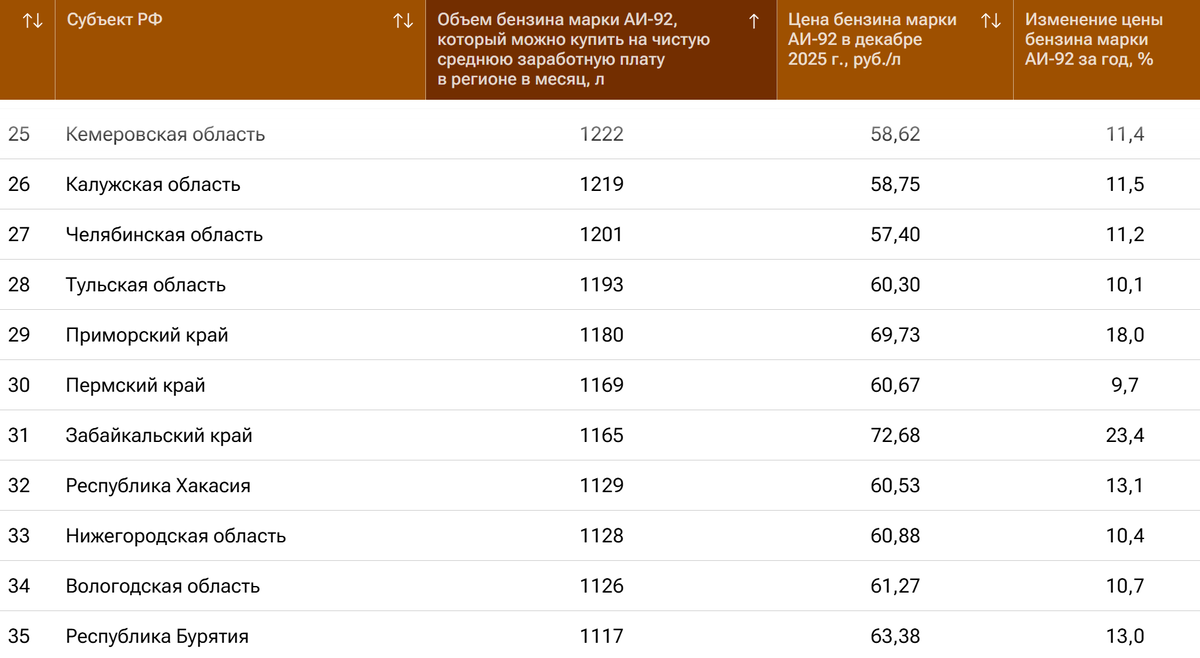Select the Забайкальский край row
The image size is (1200, 658).
tap(159, 436)
